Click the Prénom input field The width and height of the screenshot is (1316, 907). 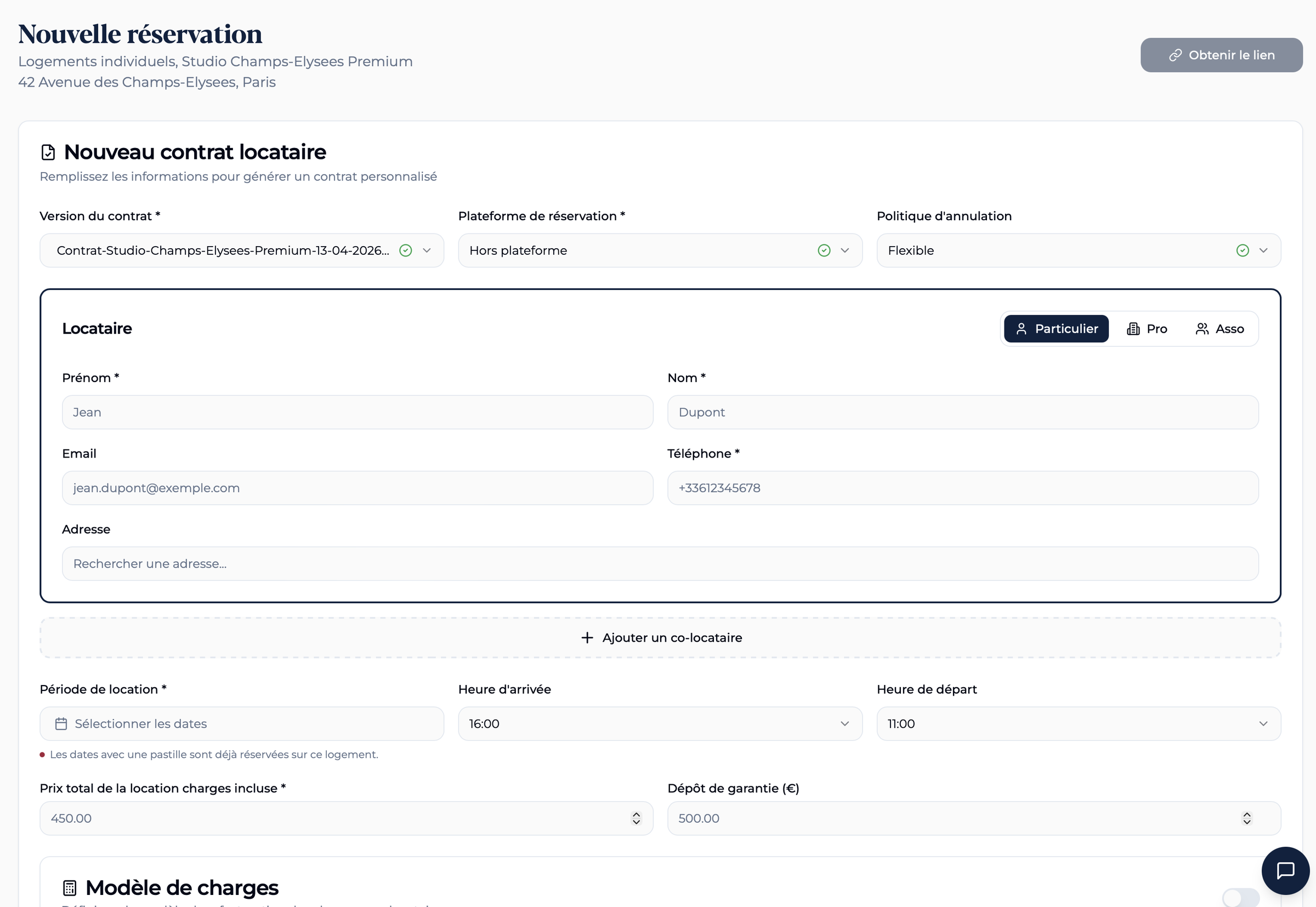(358, 413)
